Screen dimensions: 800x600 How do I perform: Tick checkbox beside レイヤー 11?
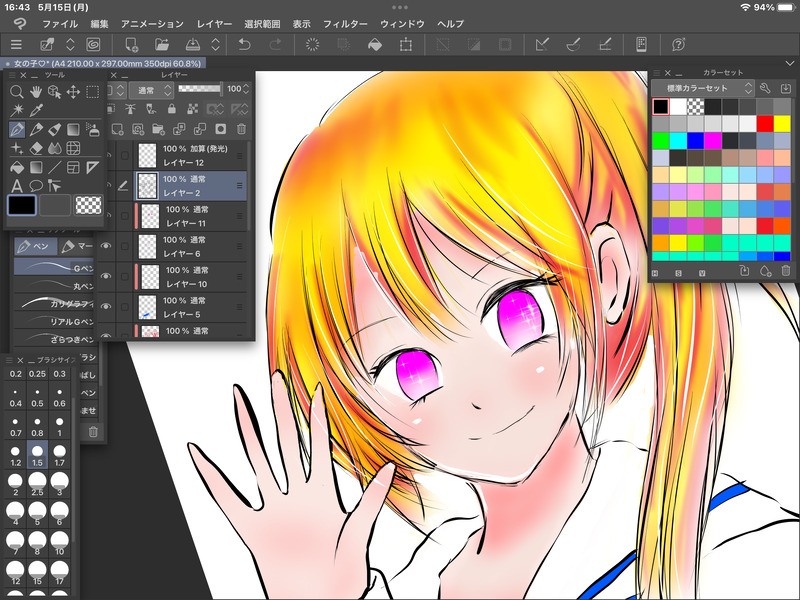pos(124,216)
